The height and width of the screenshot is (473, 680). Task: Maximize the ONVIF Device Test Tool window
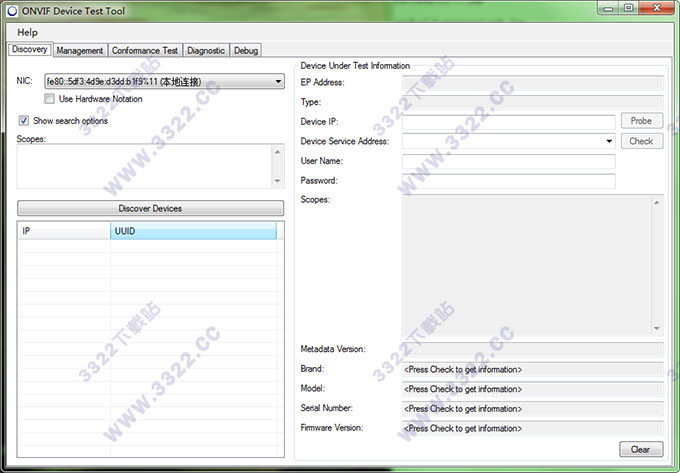tap(628, 8)
